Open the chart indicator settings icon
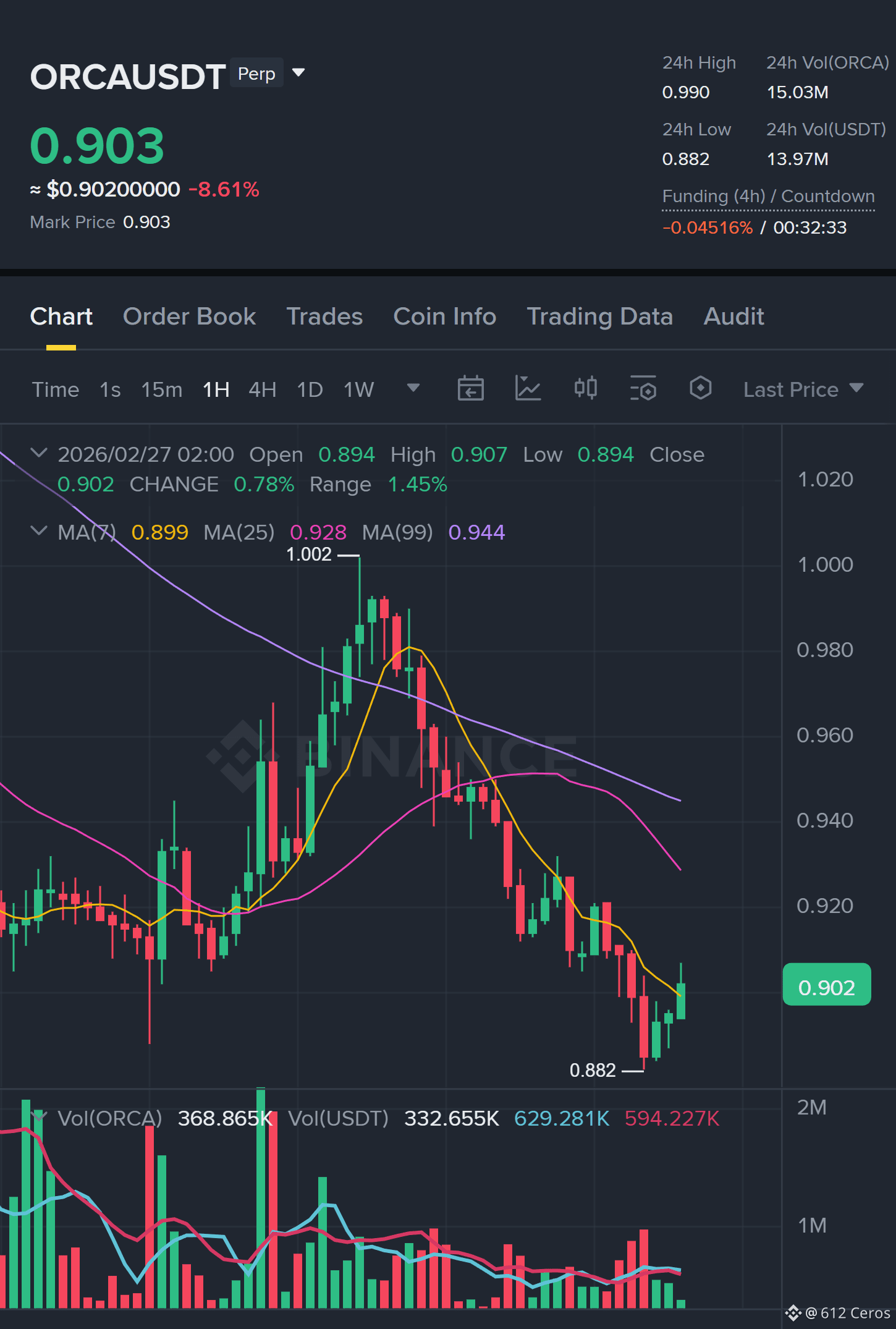 point(643,389)
